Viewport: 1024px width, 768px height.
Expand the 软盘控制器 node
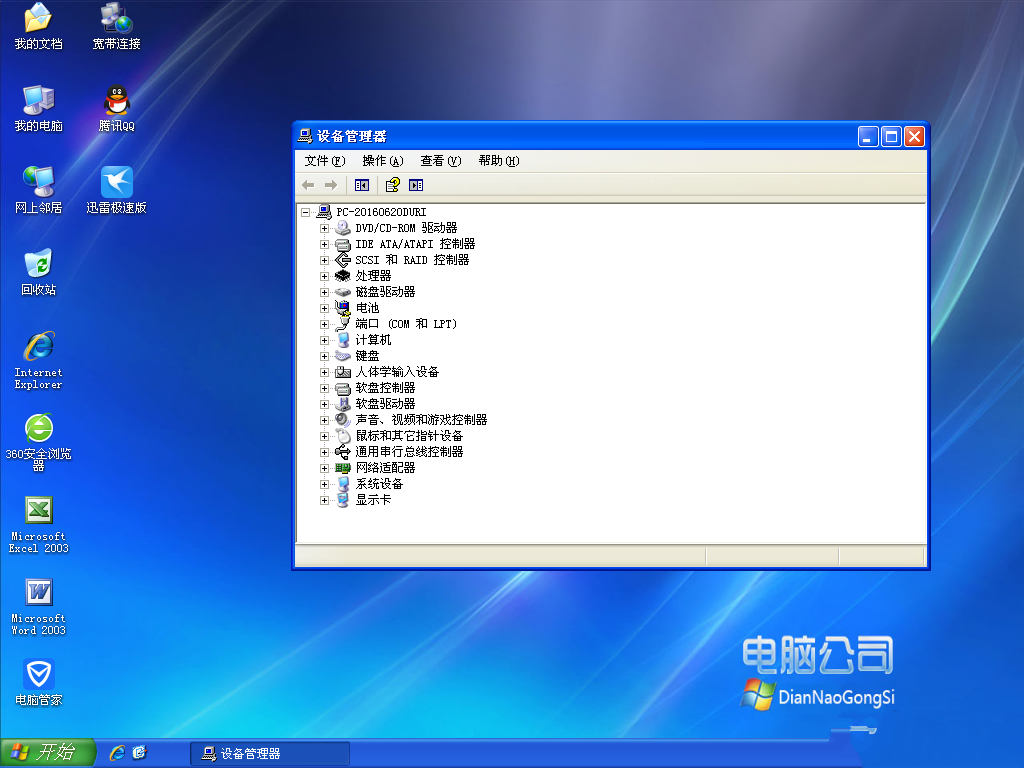point(324,389)
